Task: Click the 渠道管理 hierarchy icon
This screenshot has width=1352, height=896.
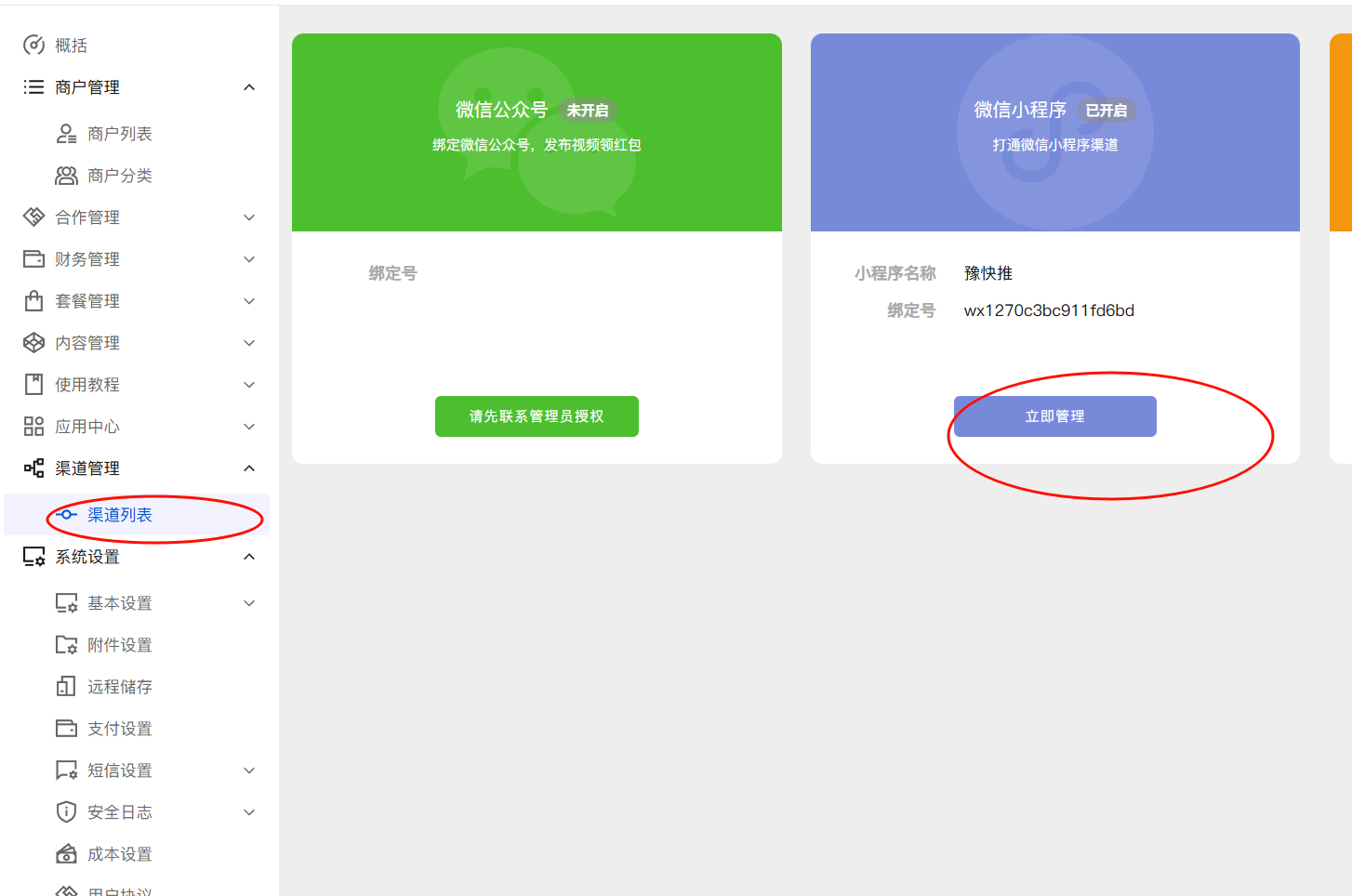Action: 33,468
